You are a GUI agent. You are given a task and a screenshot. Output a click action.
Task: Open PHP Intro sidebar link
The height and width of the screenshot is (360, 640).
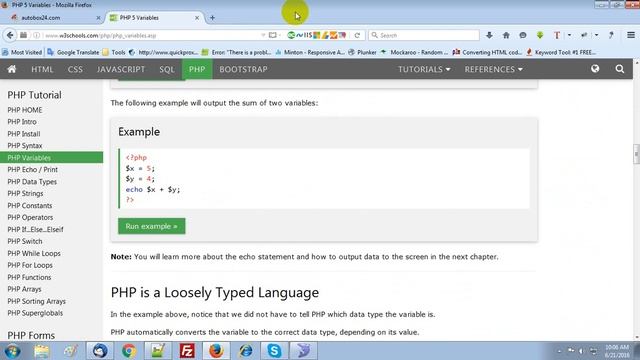(x=22, y=122)
